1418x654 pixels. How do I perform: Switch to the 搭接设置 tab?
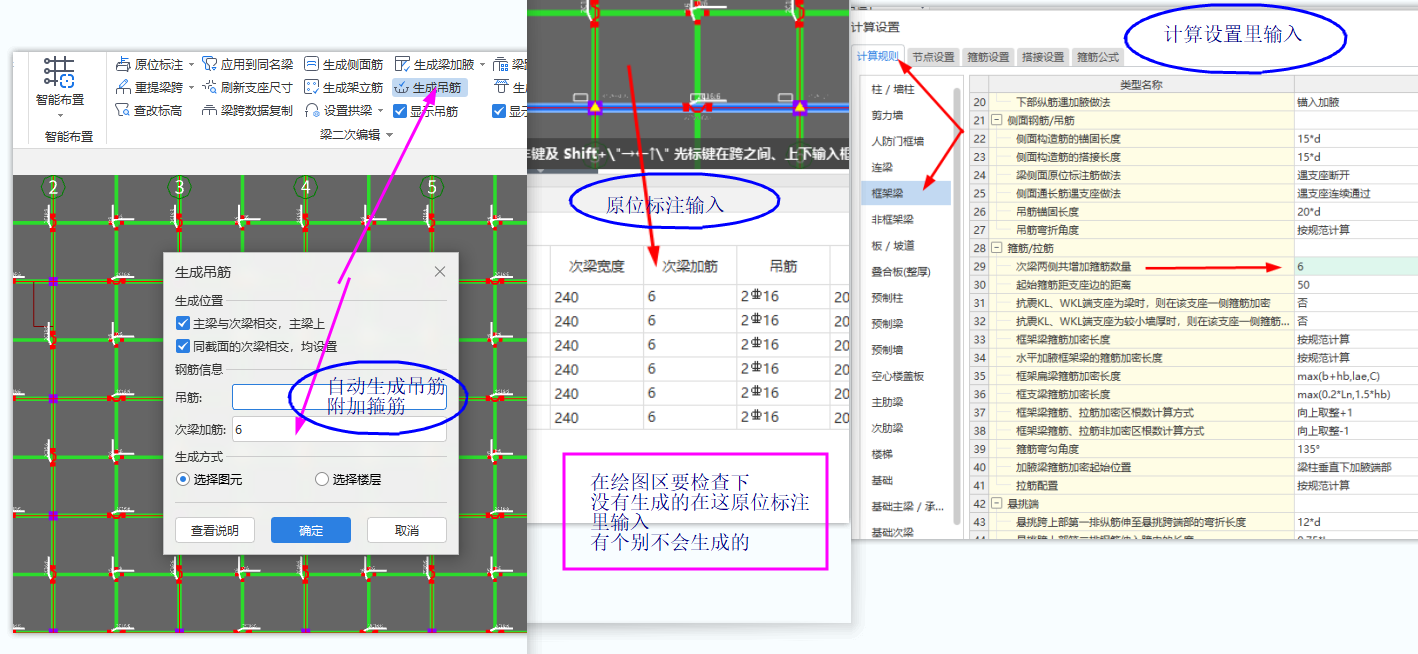[x=1042, y=57]
